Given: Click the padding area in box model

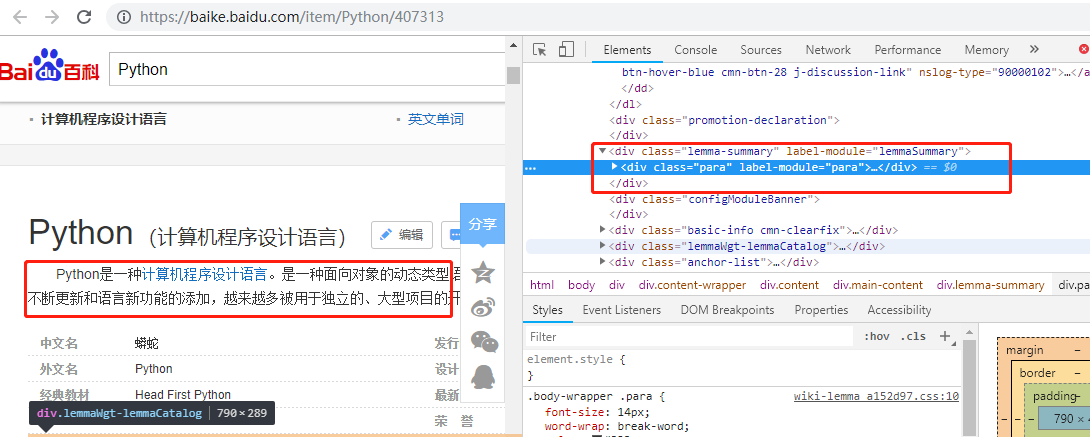Looking at the screenshot, I should [x=1055, y=396].
